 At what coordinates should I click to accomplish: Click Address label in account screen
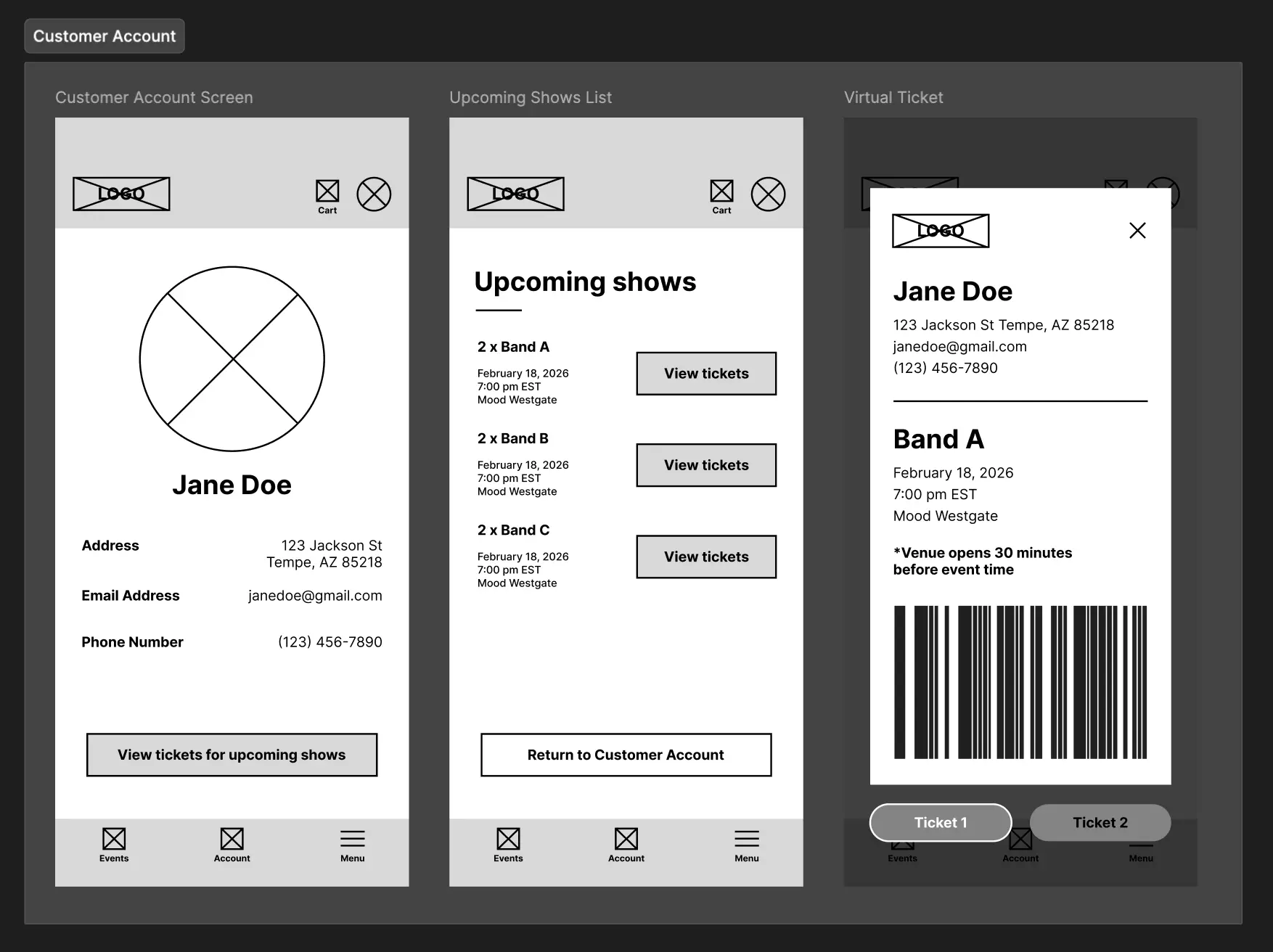click(110, 546)
